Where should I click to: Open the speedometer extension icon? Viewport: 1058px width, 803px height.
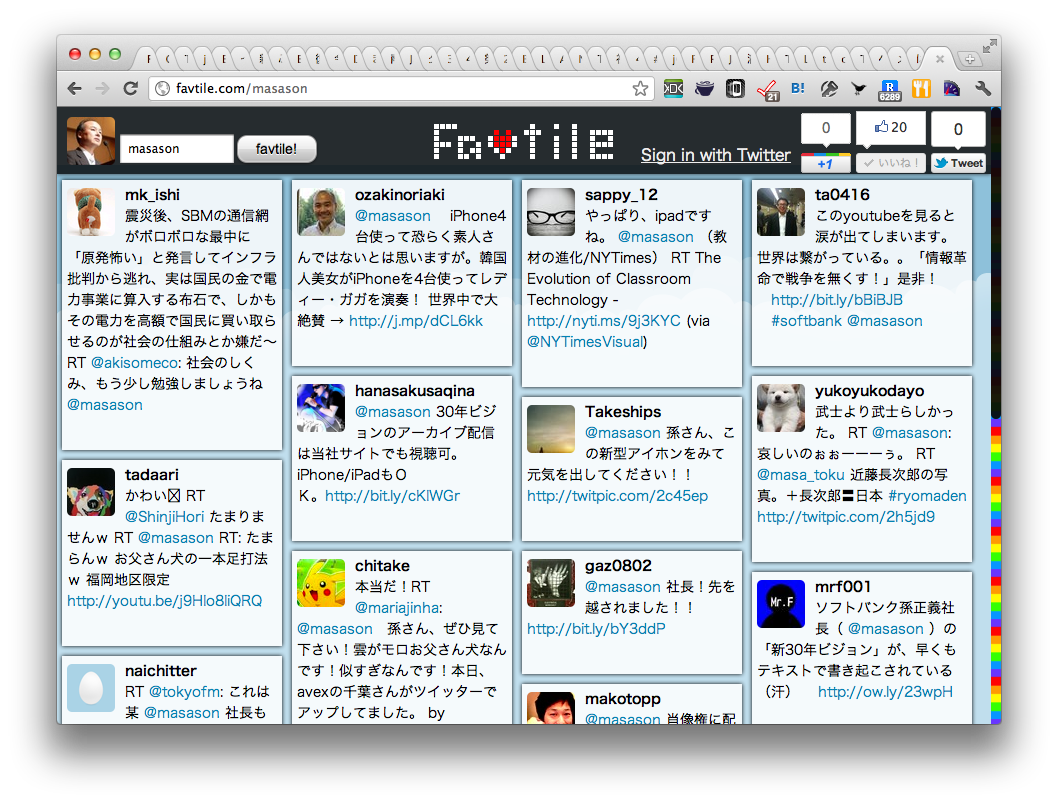point(951,88)
